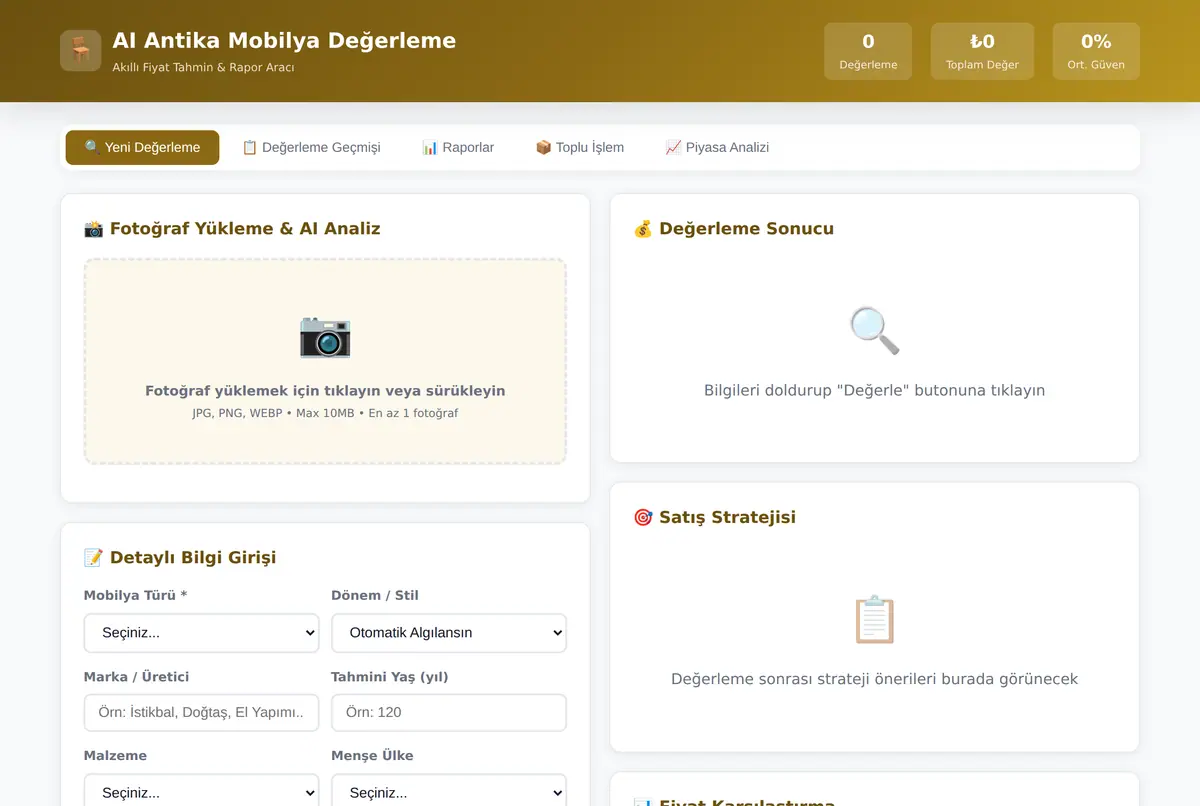Click the AI Antika Mobilya Değerleme title
Image resolution: width=1200 pixels, height=806 pixels.
[x=284, y=41]
